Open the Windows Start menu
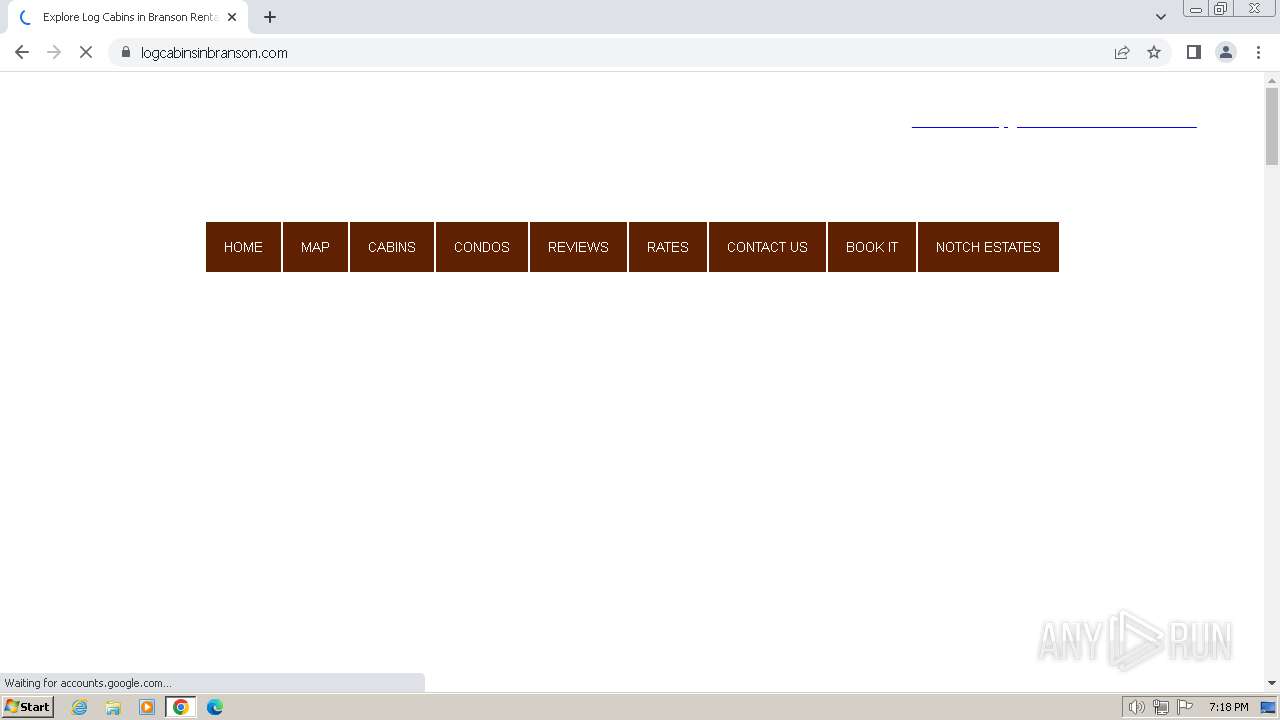 [x=28, y=707]
